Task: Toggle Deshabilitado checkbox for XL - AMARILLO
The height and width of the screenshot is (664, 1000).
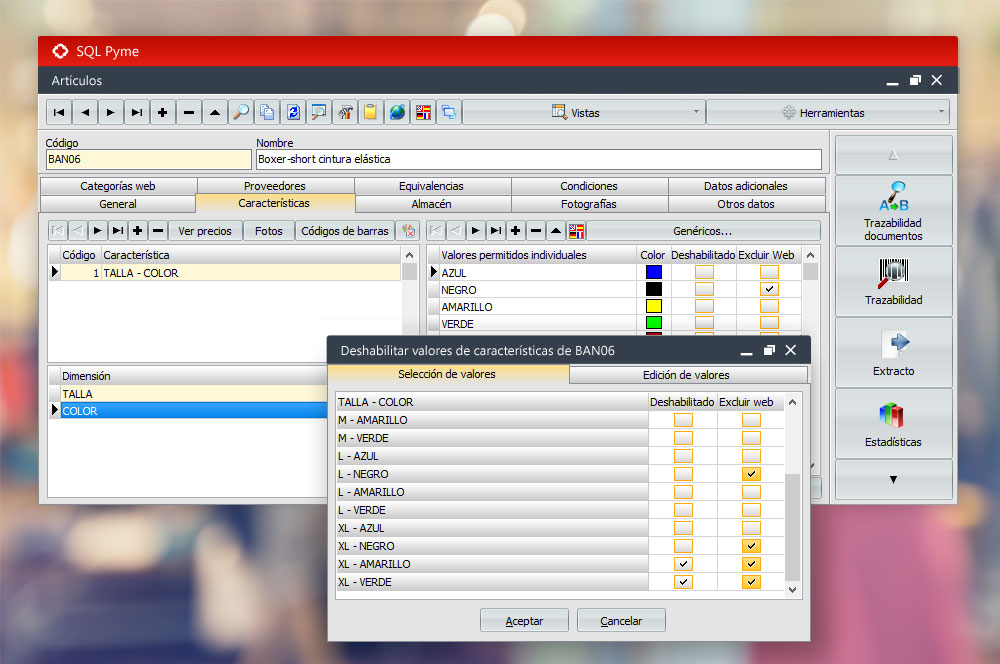Action: pyautogui.click(x=683, y=564)
